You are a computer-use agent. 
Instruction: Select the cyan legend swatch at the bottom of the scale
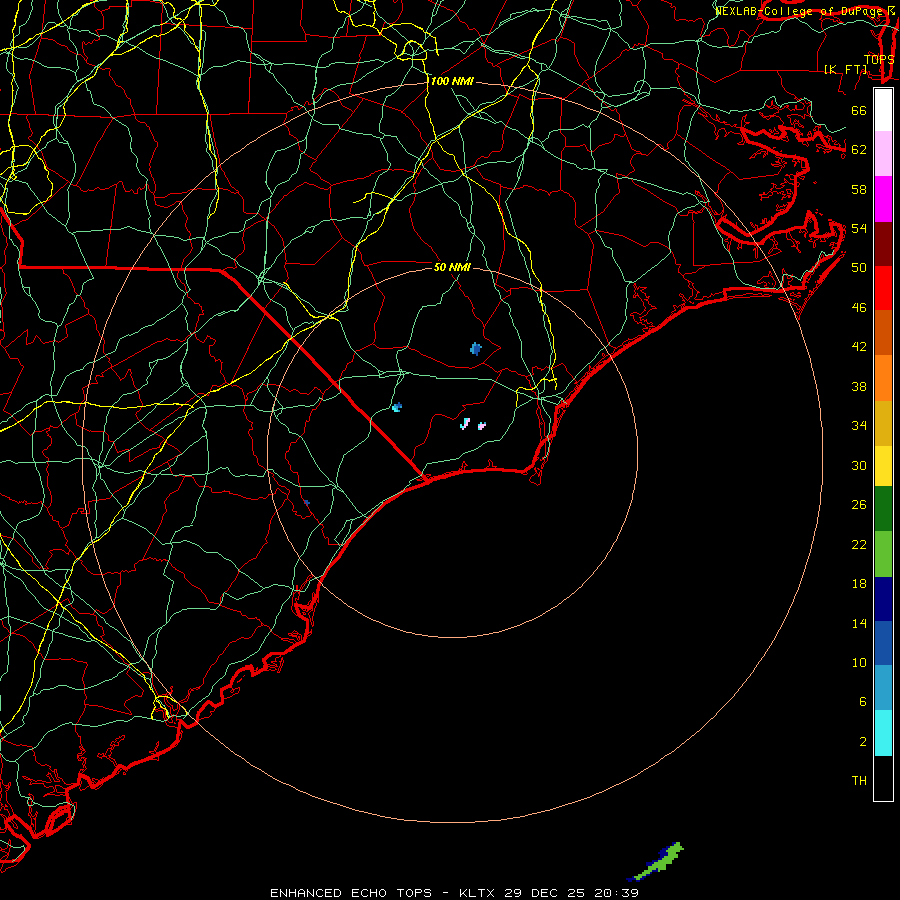pos(883,733)
